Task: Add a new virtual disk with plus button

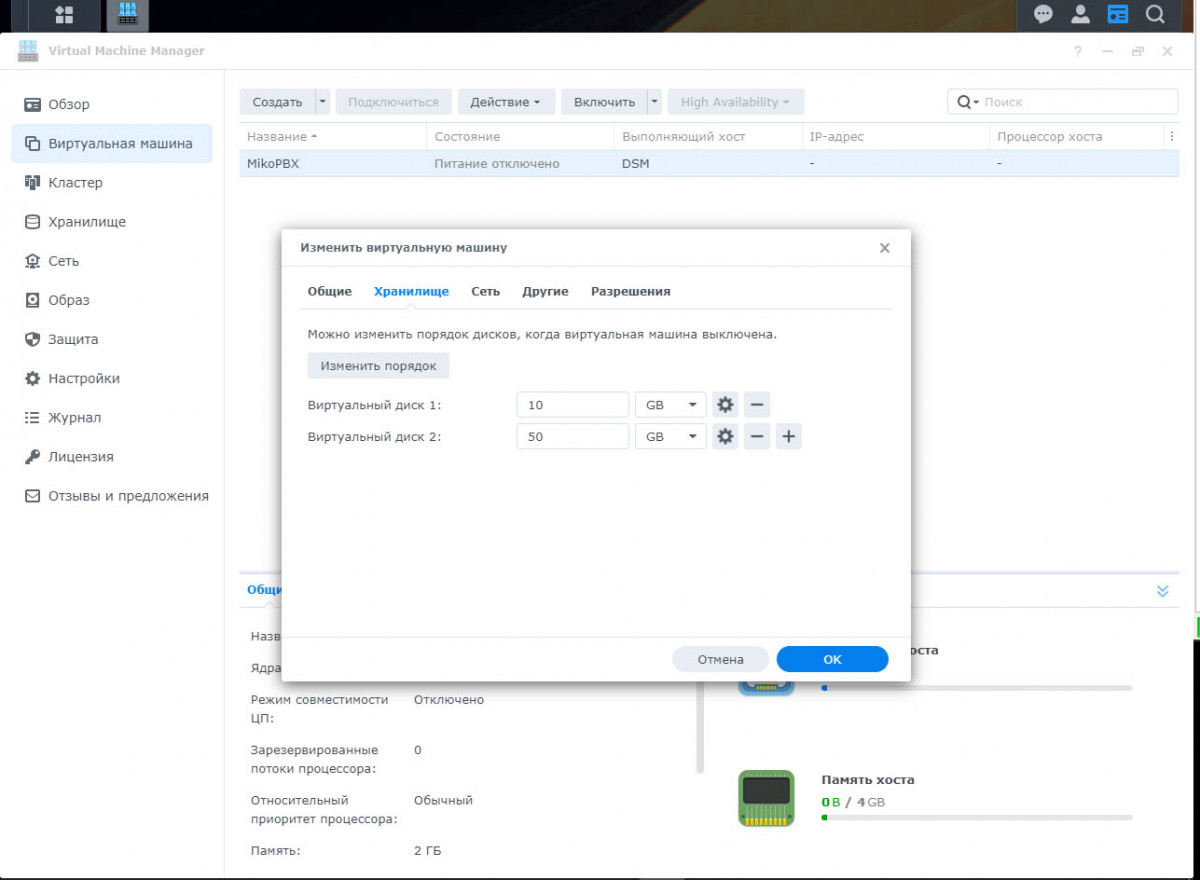Action: (x=789, y=437)
